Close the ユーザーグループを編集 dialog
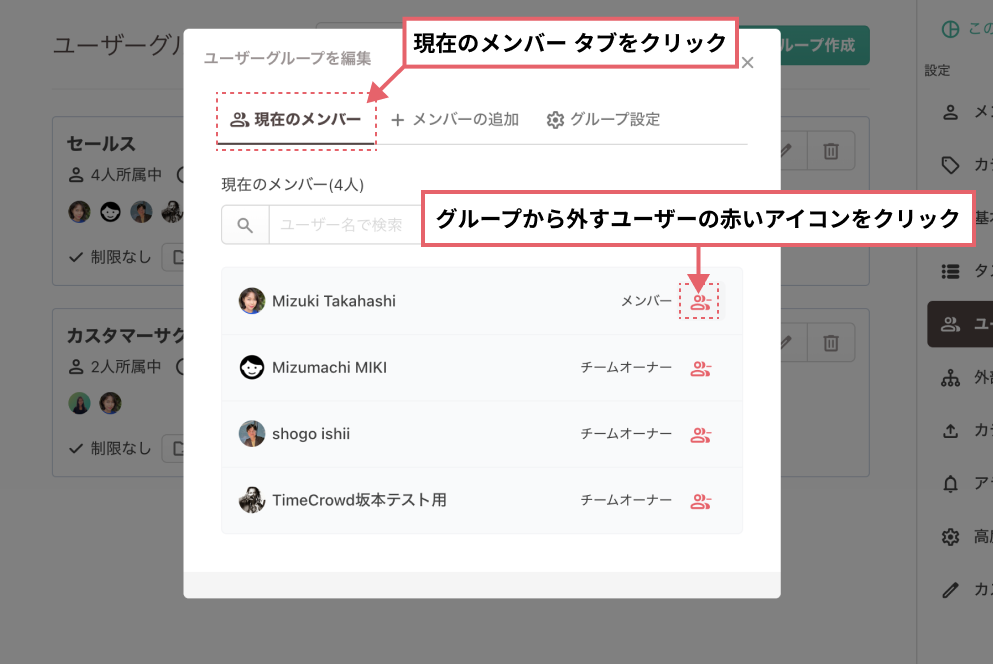 coord(747,61)
